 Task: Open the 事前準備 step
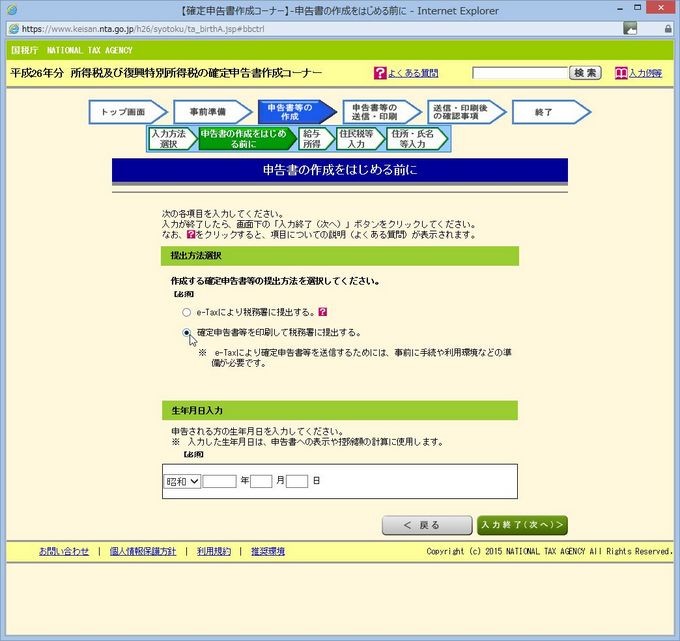point(207,112)
